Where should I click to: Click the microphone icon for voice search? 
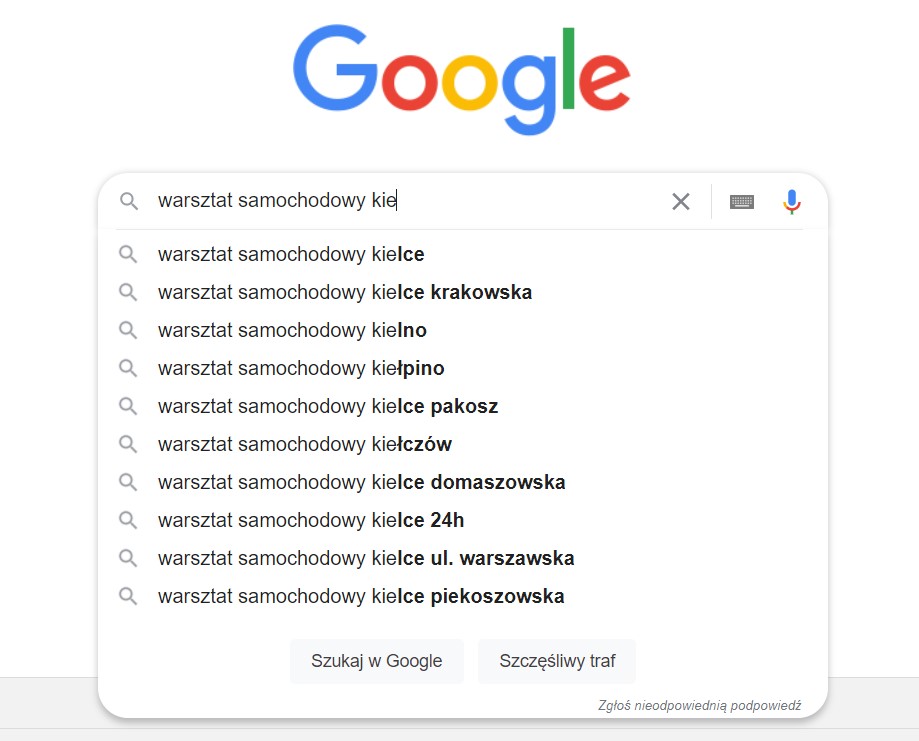pyautogui.click(x=791, y=201)
